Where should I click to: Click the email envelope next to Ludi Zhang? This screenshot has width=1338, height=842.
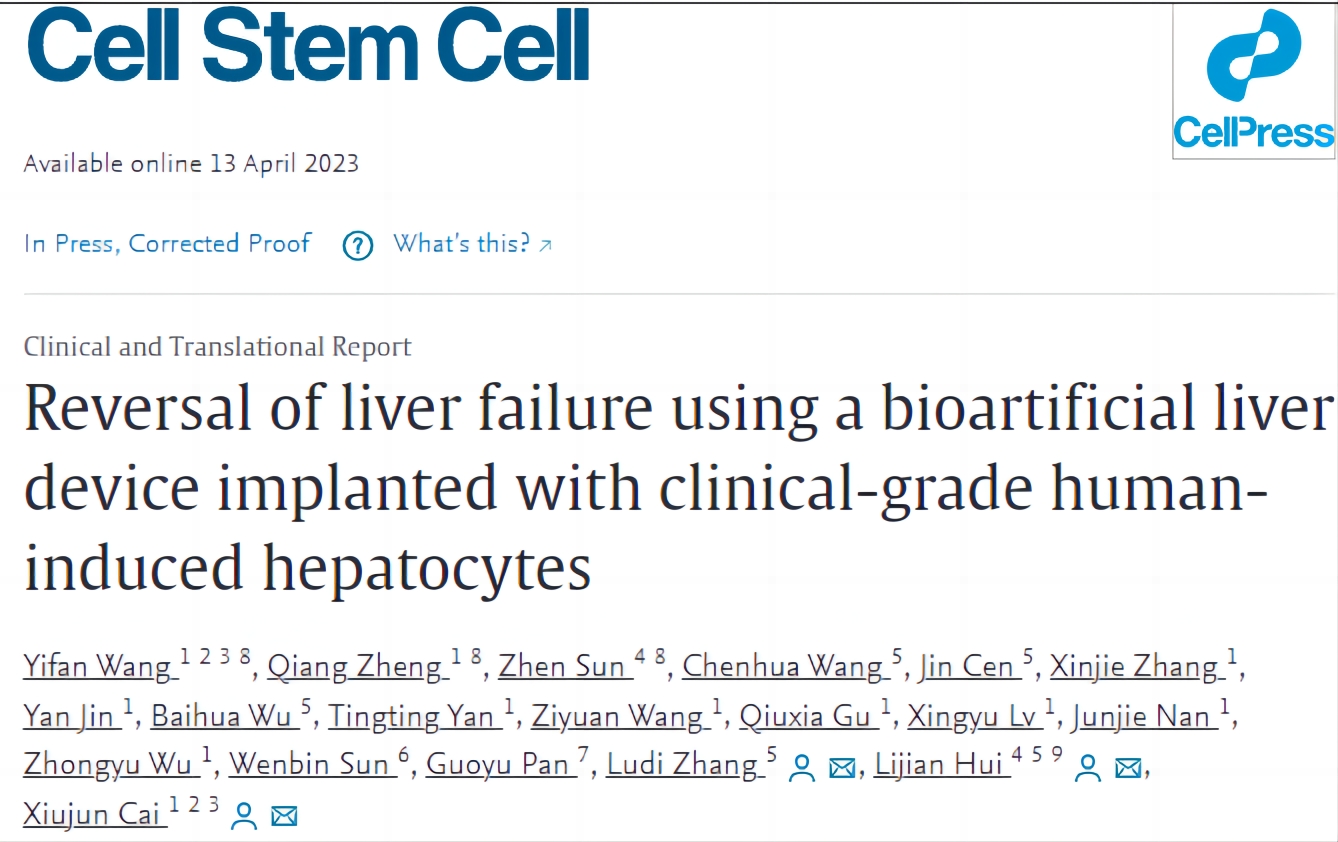843,768
